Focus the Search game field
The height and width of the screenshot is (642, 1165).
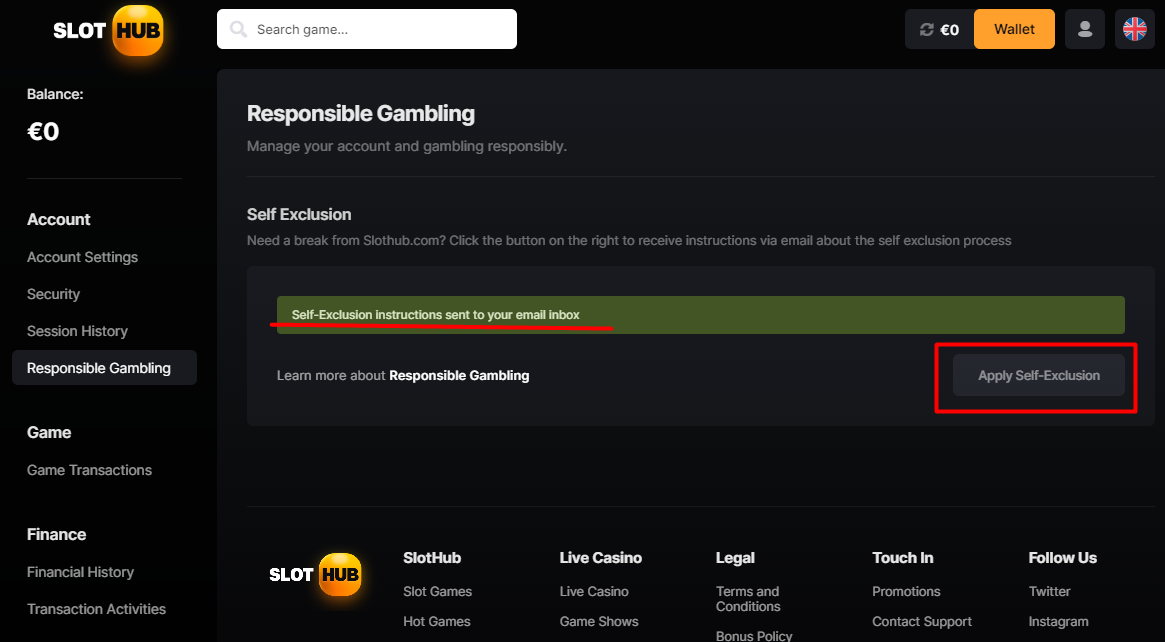(x=380, y=30)
